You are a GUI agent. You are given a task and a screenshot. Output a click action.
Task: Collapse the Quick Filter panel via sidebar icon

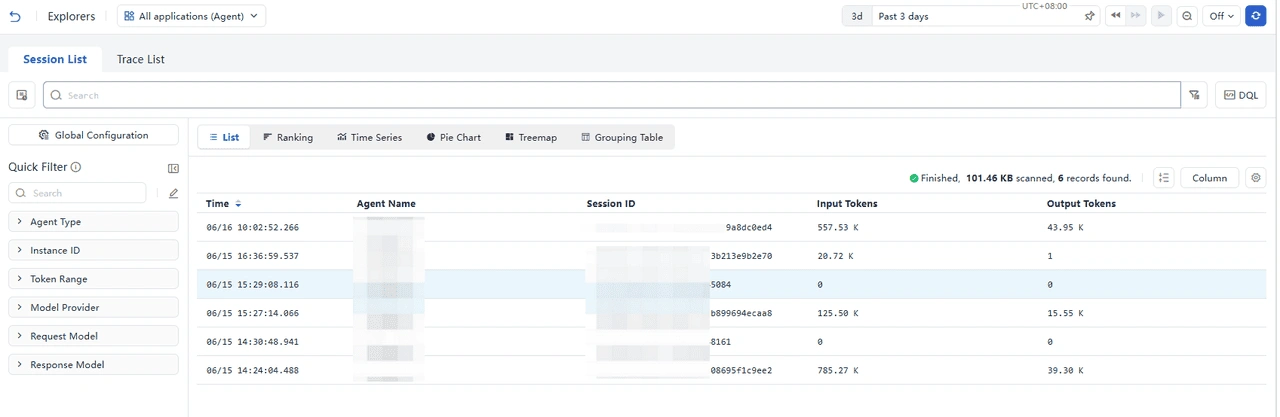[x=173, y=168]
